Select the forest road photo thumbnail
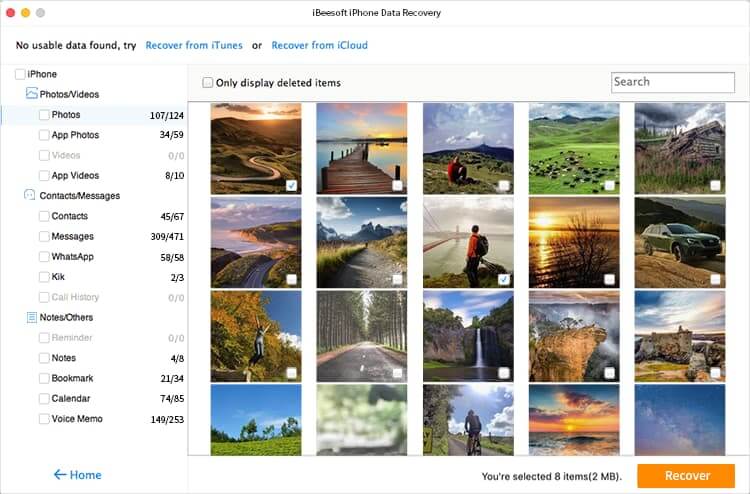 362,335
